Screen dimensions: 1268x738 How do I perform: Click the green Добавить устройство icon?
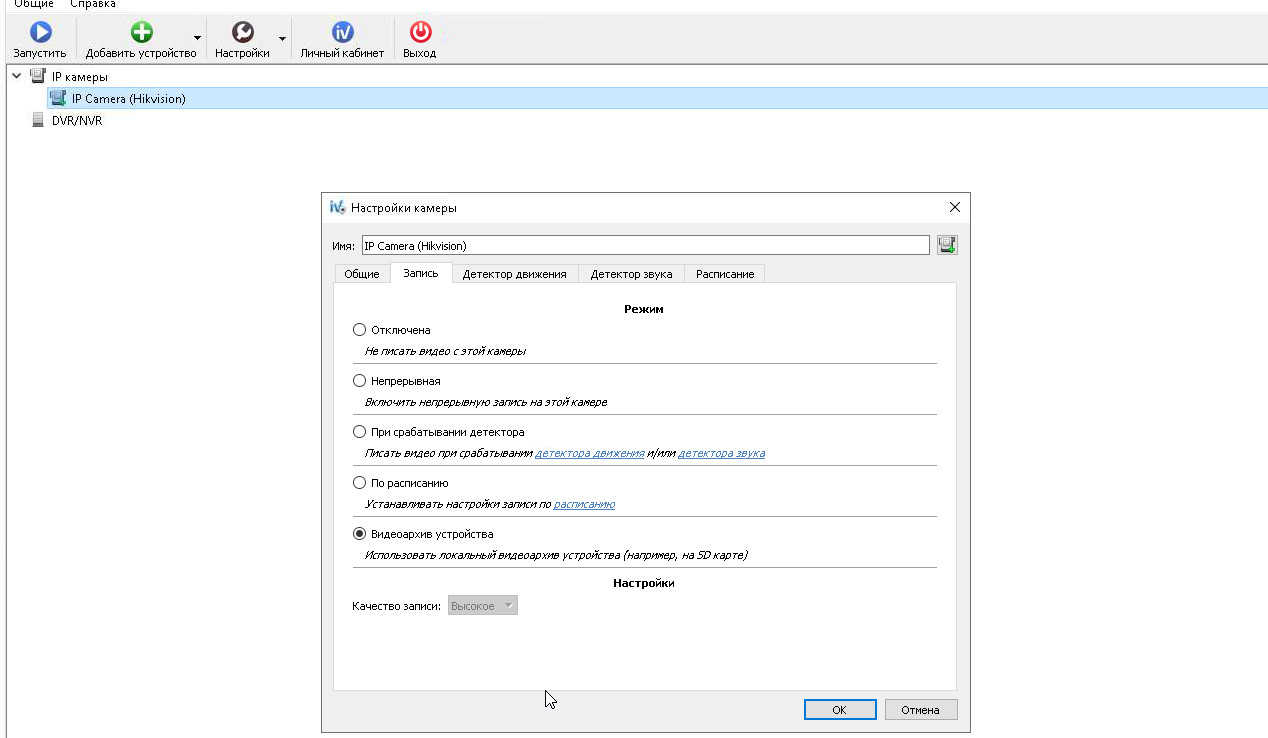(142, 33)
